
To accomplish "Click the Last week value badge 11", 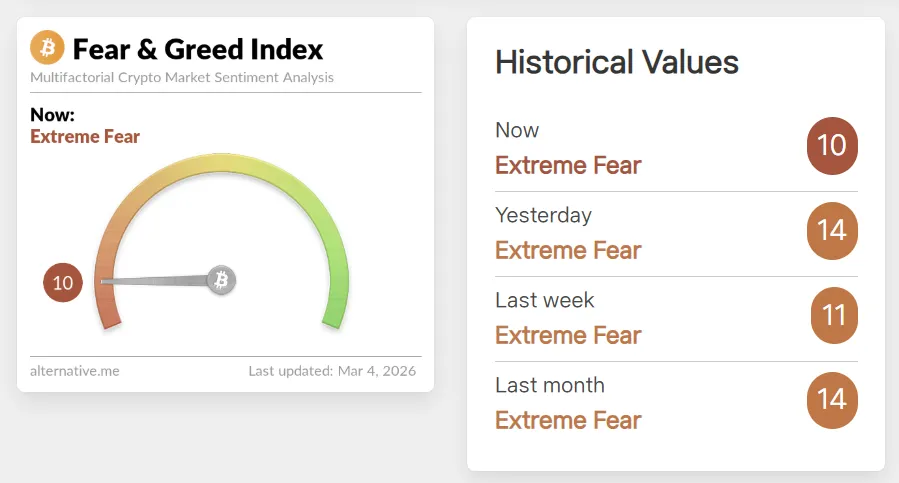I will point(834,316).
